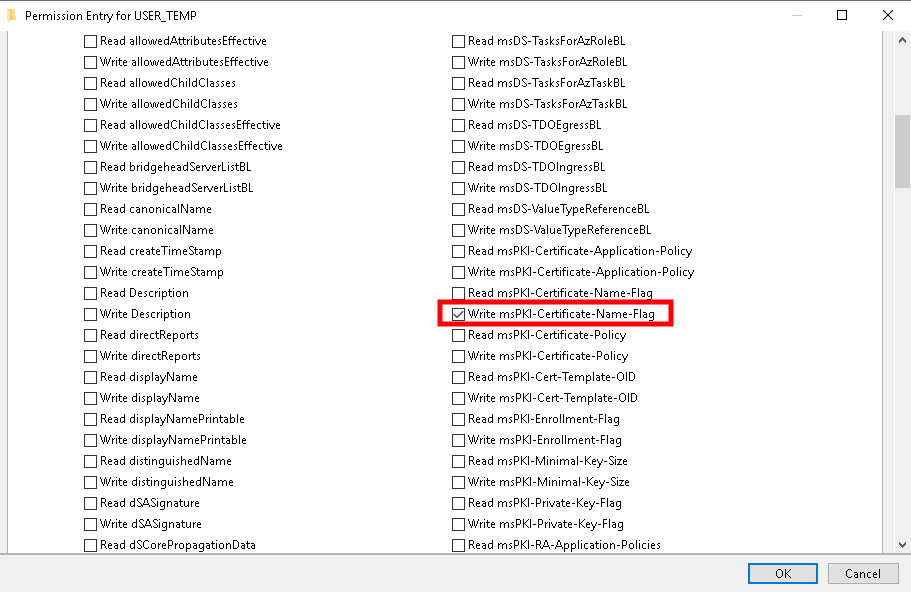Screen dimensions: 911x592
Task: Check Read msPKI-Enrollment-Flag box
Action: (459, 419)
